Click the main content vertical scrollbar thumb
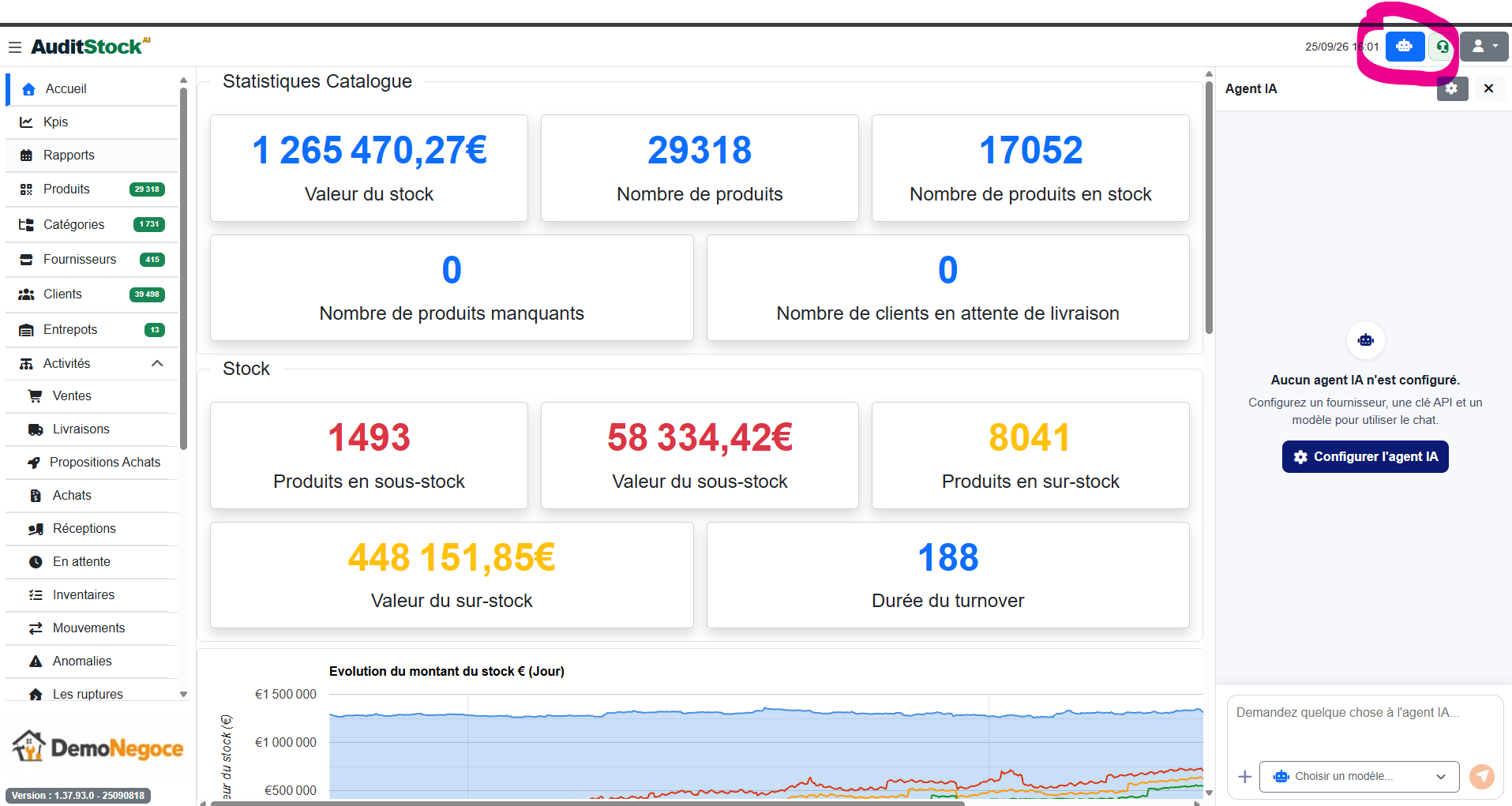The height and width of the screenshot is (806, 1512). [x=1209, y=207]
